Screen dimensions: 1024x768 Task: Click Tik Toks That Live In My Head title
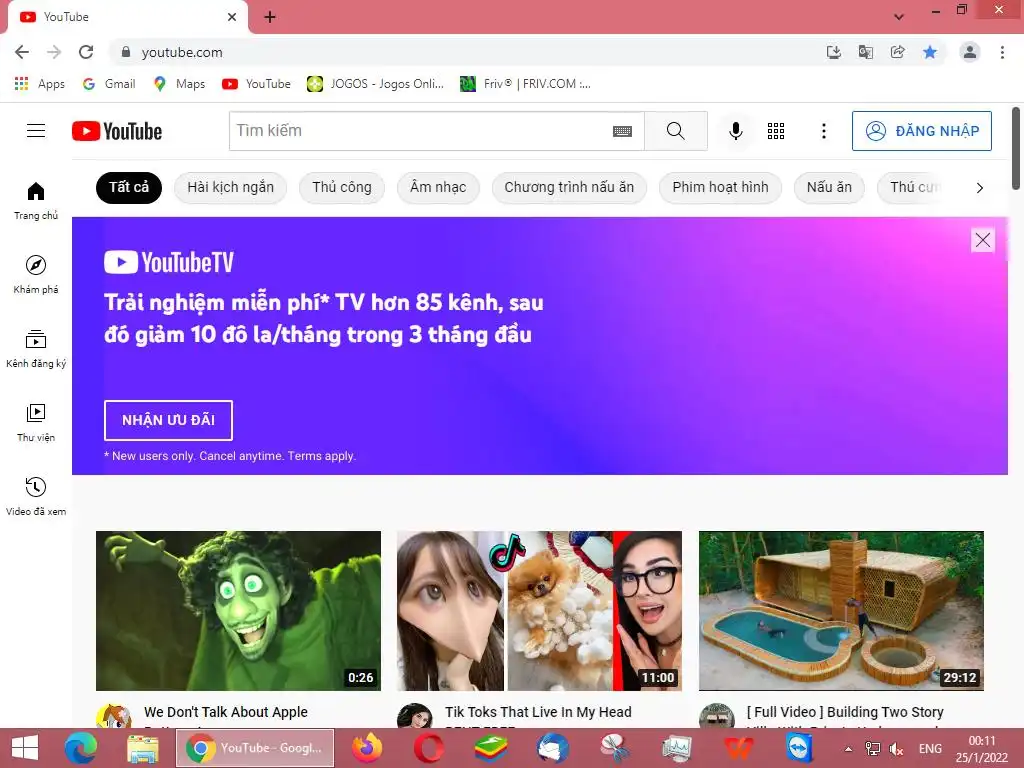(538, 712)
